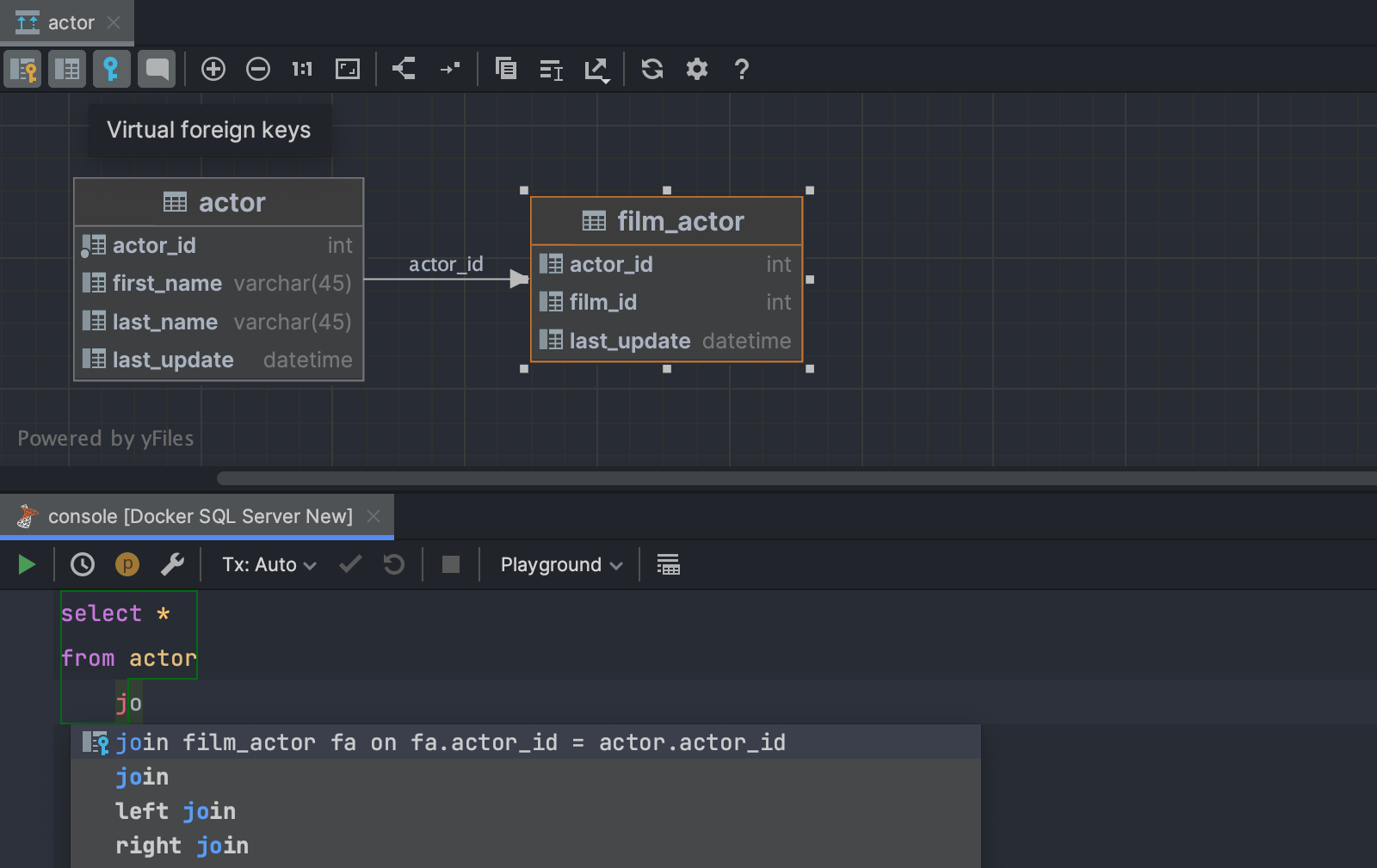Choose left join completion suggestion

click(x=526, y=811)
